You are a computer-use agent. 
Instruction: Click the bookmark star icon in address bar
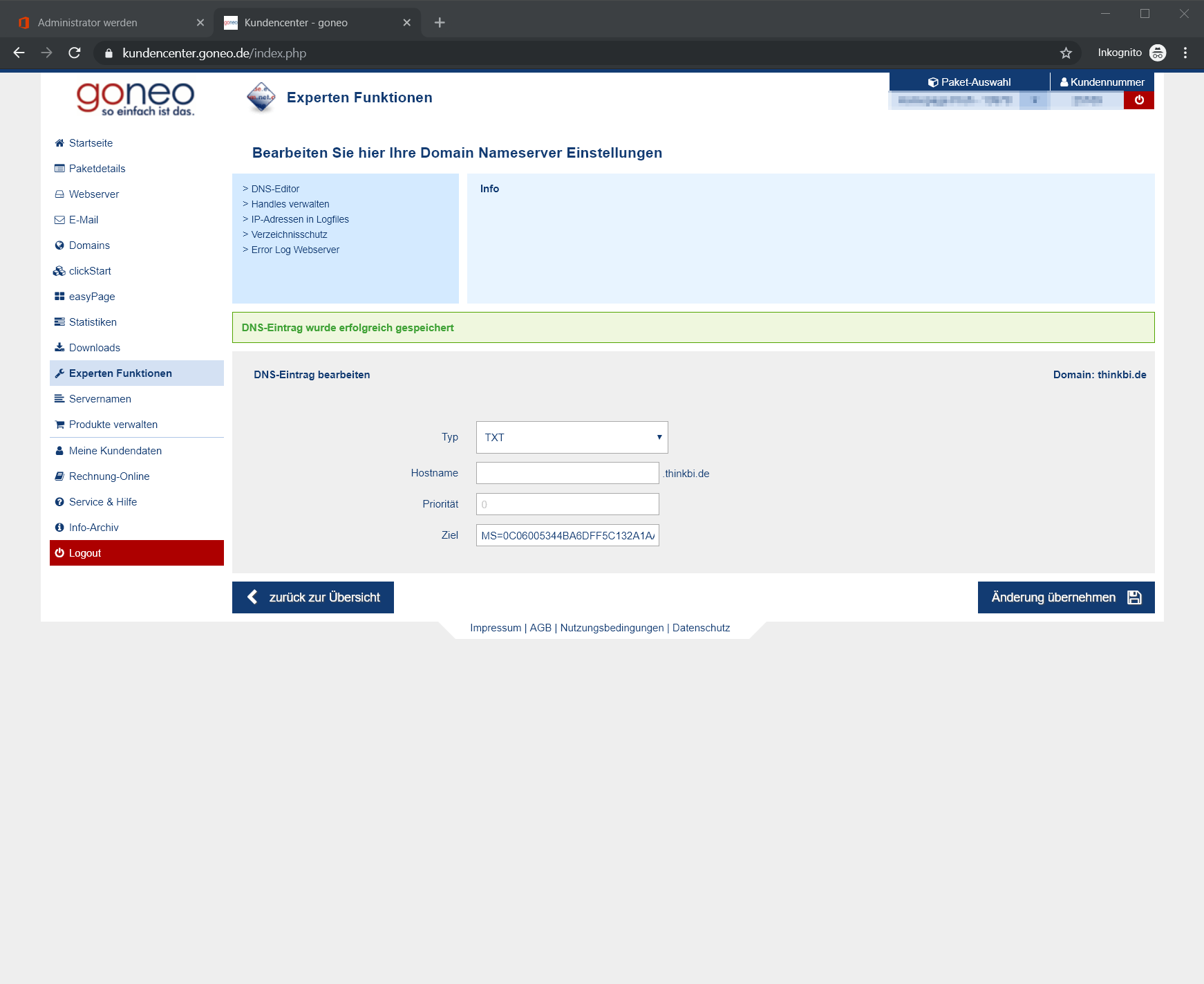[1066, 53]
